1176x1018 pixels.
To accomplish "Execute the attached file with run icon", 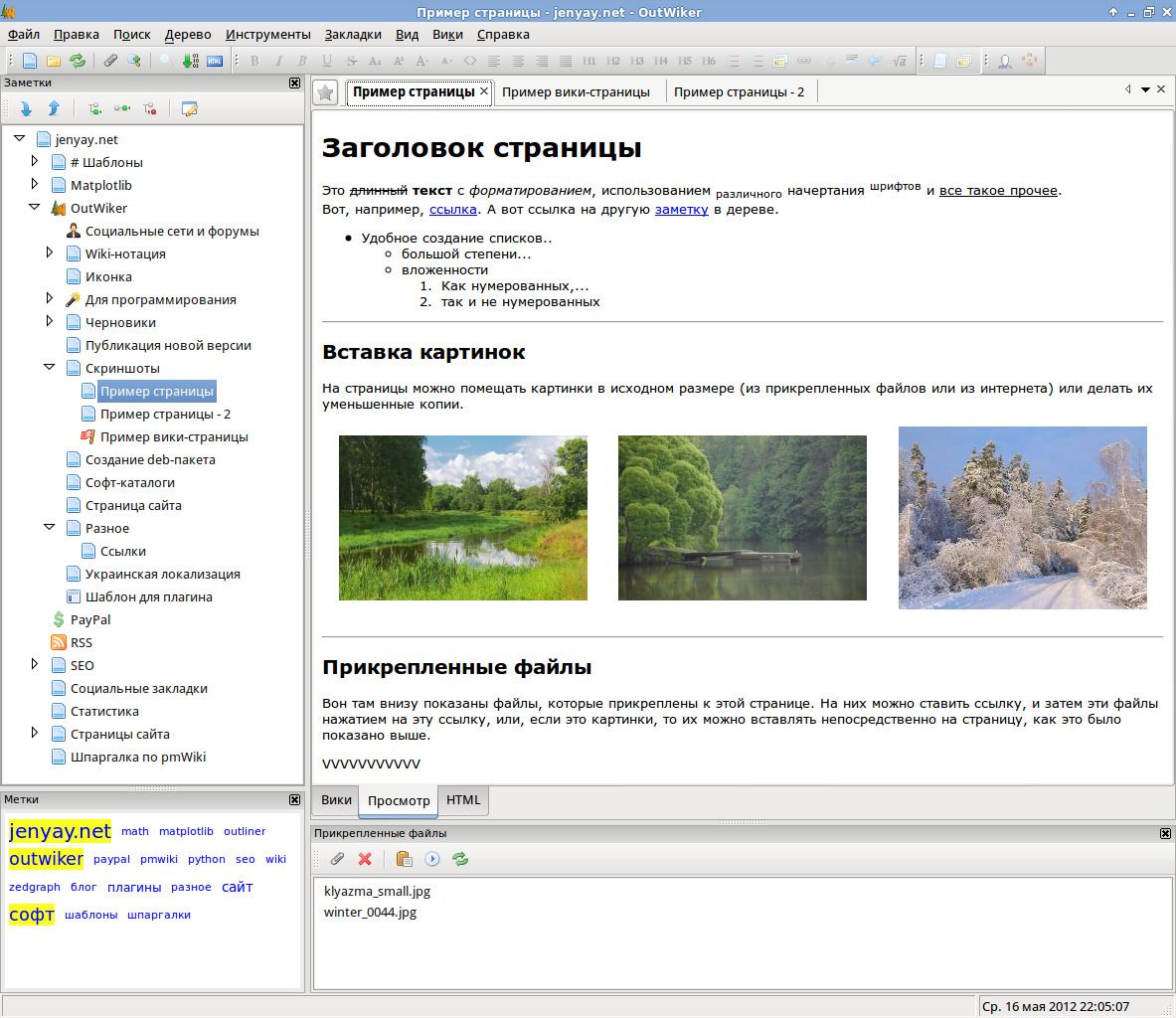I will point(431,859).
